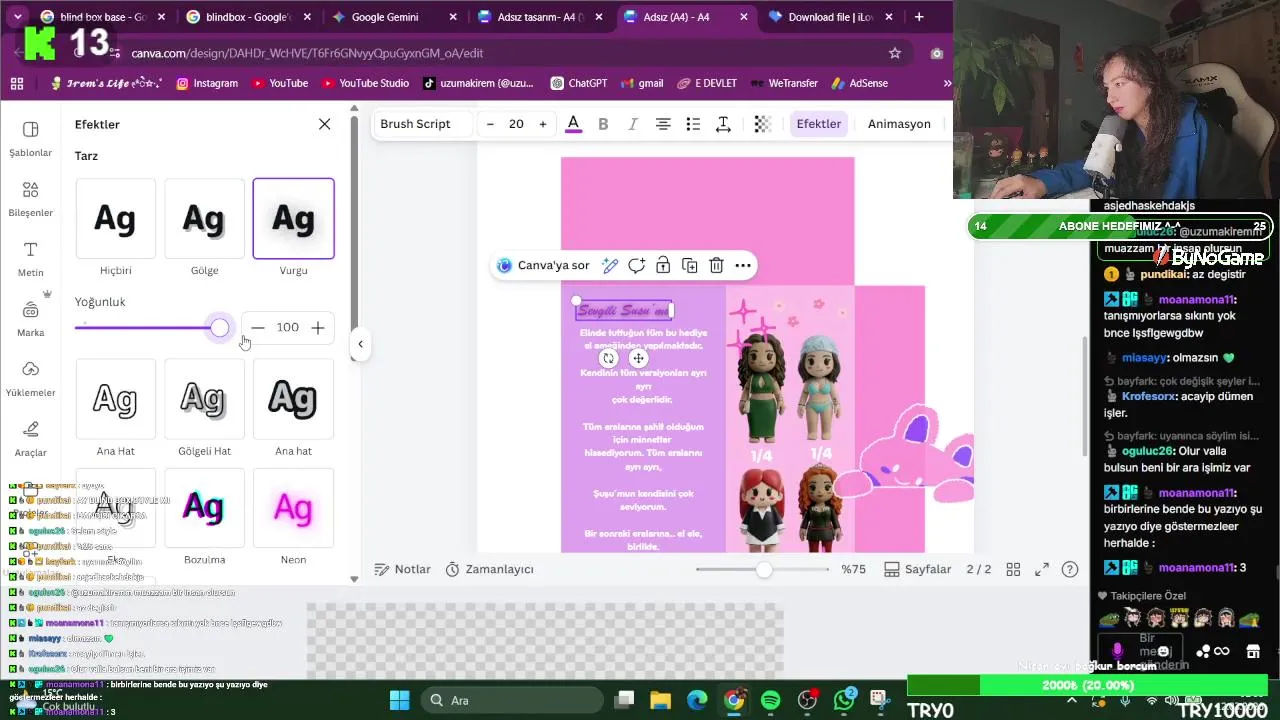Collapse the side panel with arrow handle
The width and height of the screenshot is (1280, 720).
[x=361, y=344]
